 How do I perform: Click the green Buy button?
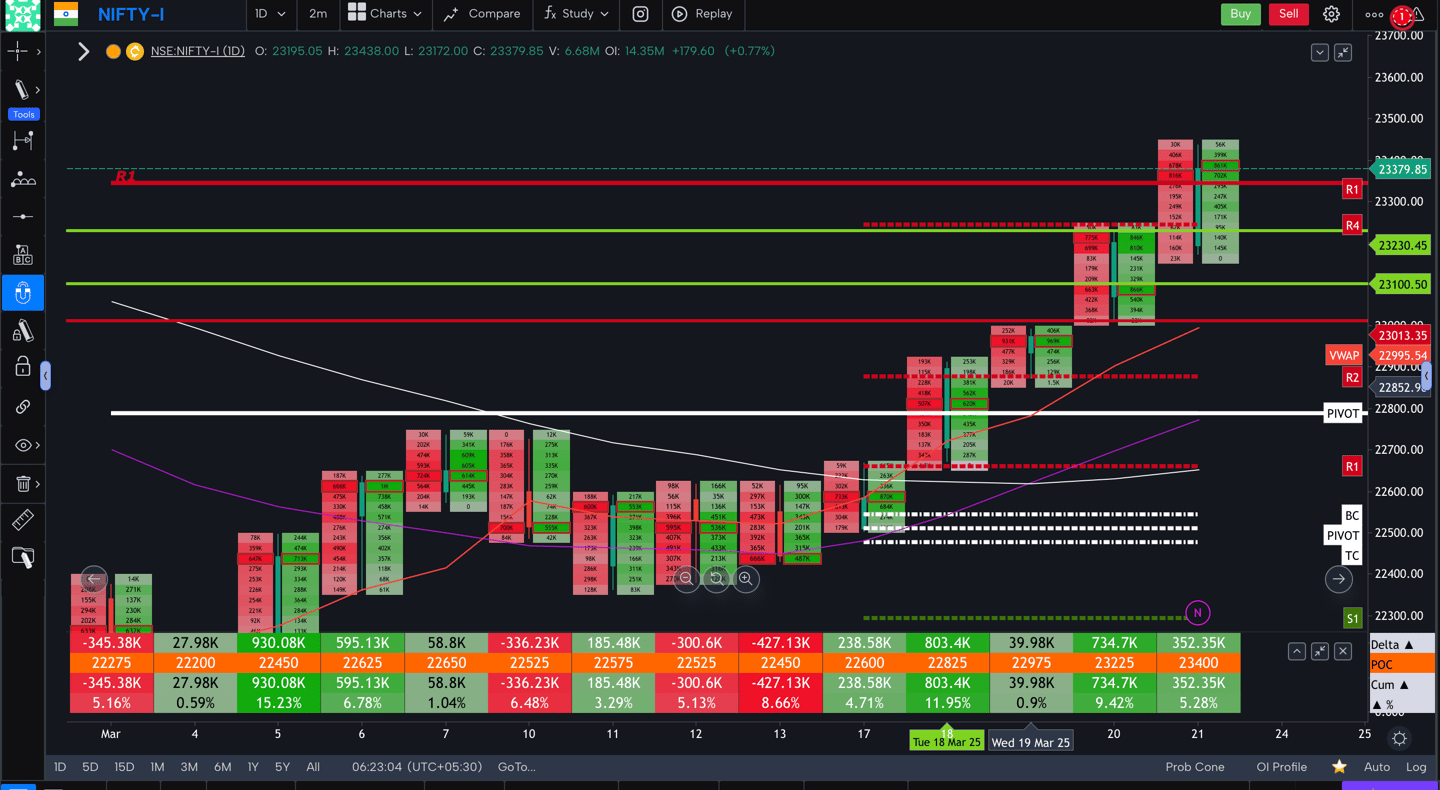[x=1240, y=14]
